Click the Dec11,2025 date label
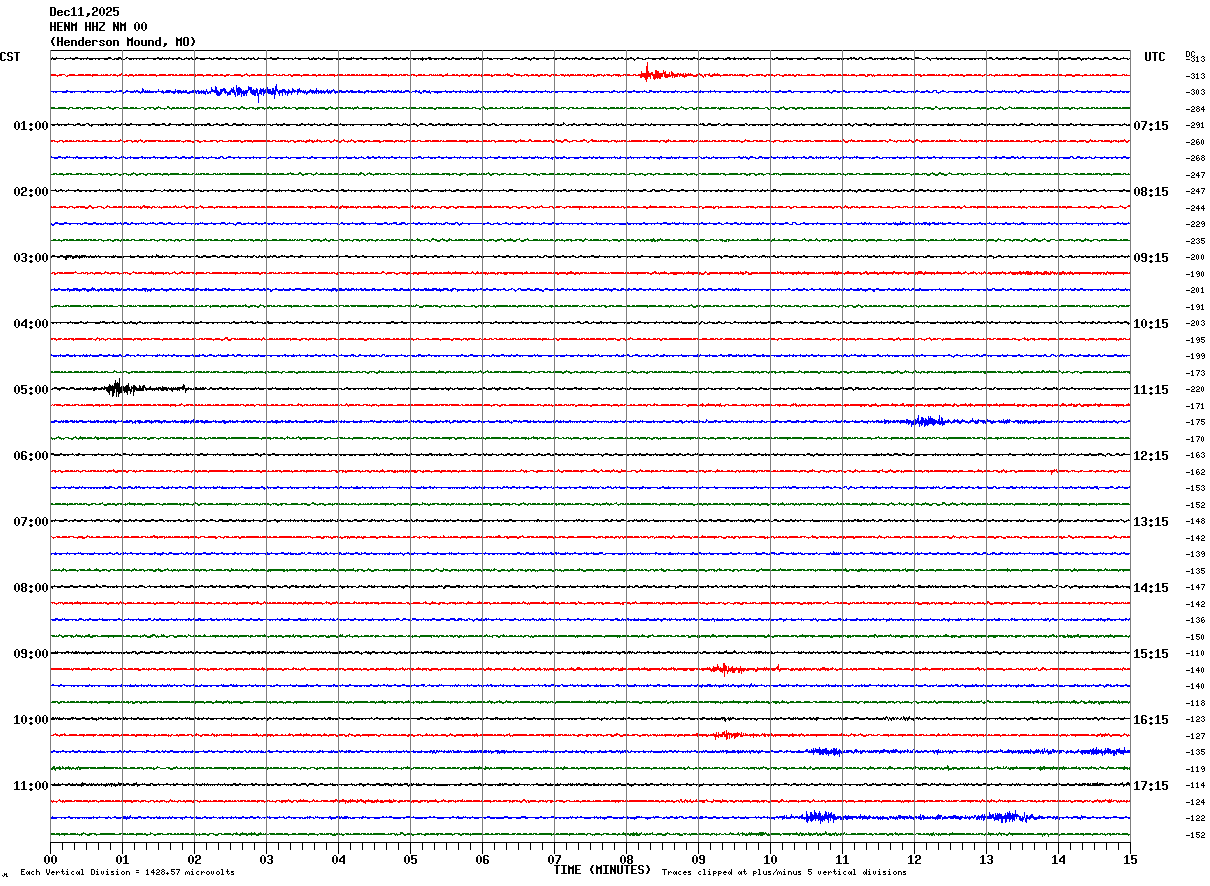1210x886 pixels. [x=84, y=12]
